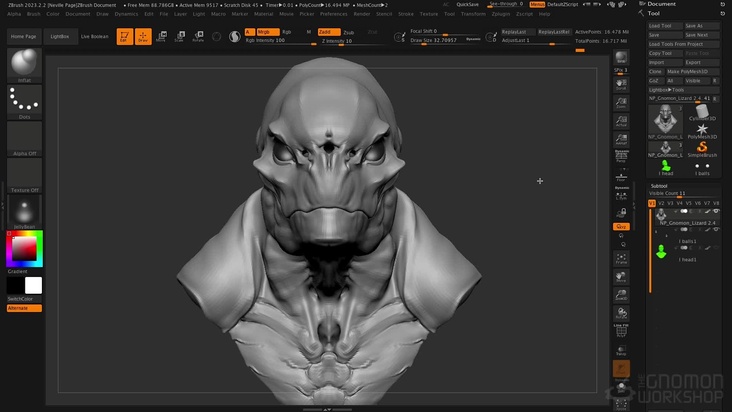Screen dimensions: 732x412
Task: Select the SimpleBrush tool icon
Action: coord(702,148)
